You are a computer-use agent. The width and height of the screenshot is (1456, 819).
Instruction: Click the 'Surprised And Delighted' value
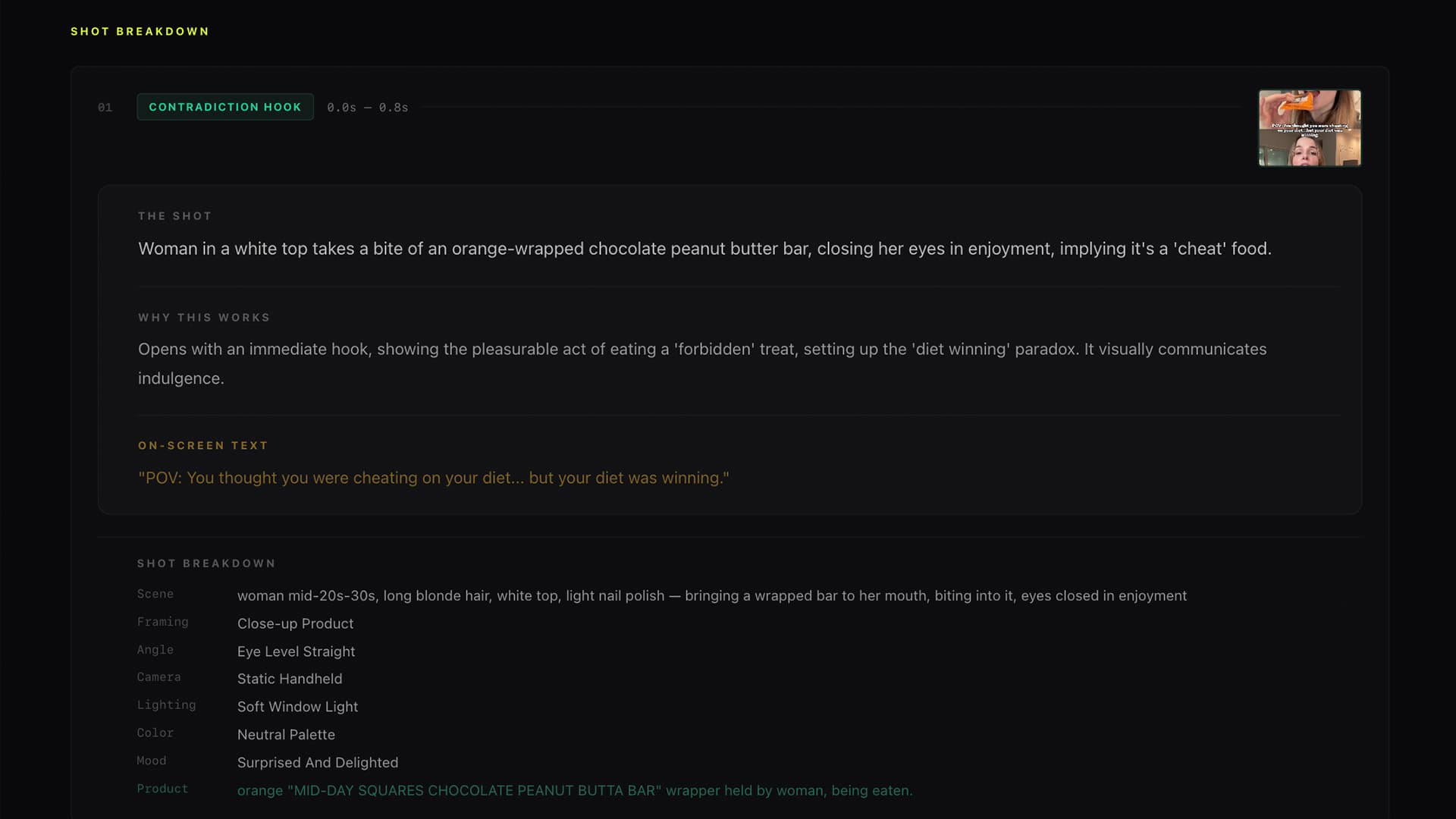(x=318, y=763)
